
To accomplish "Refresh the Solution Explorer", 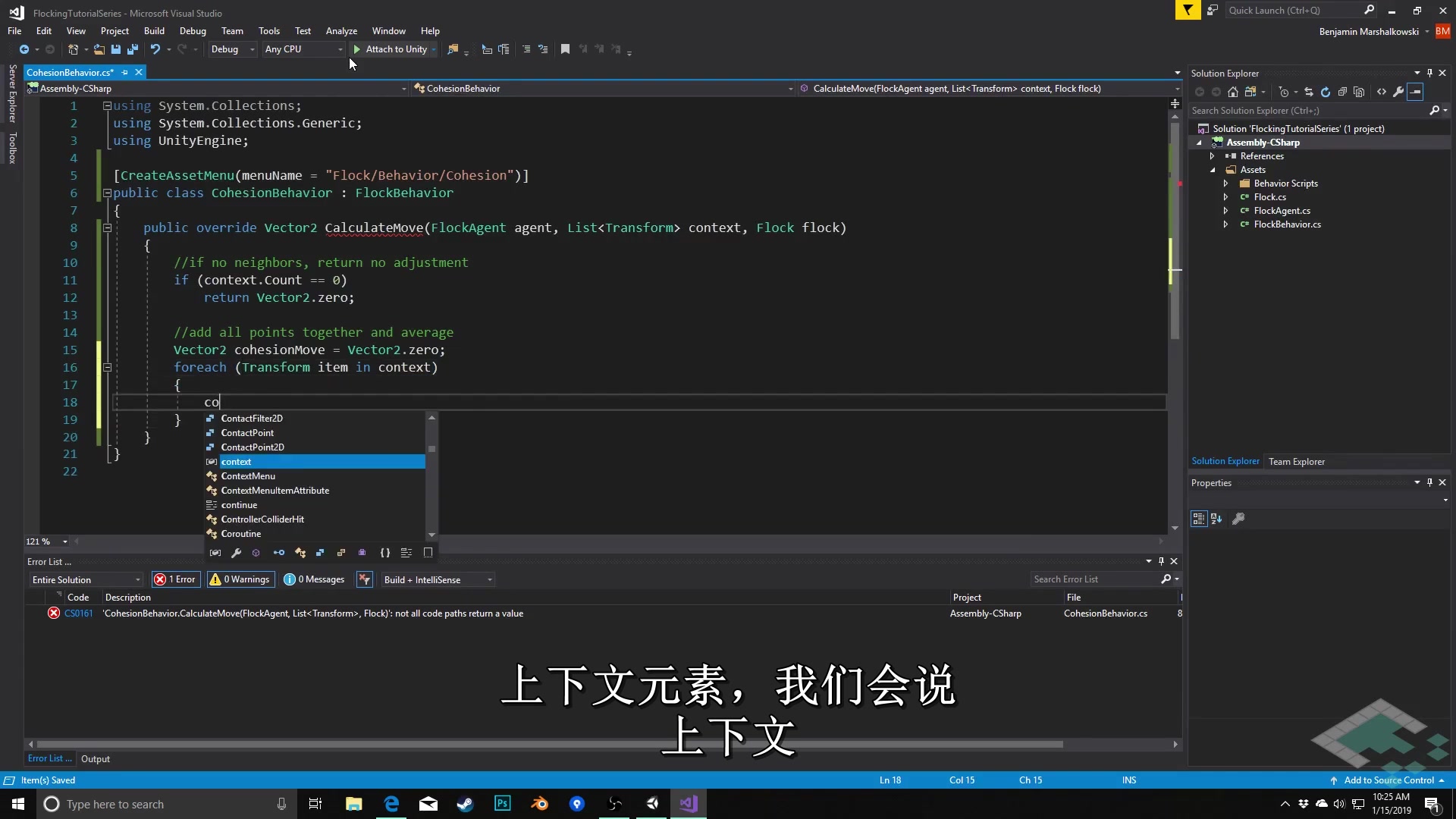I will (1326, 92).
